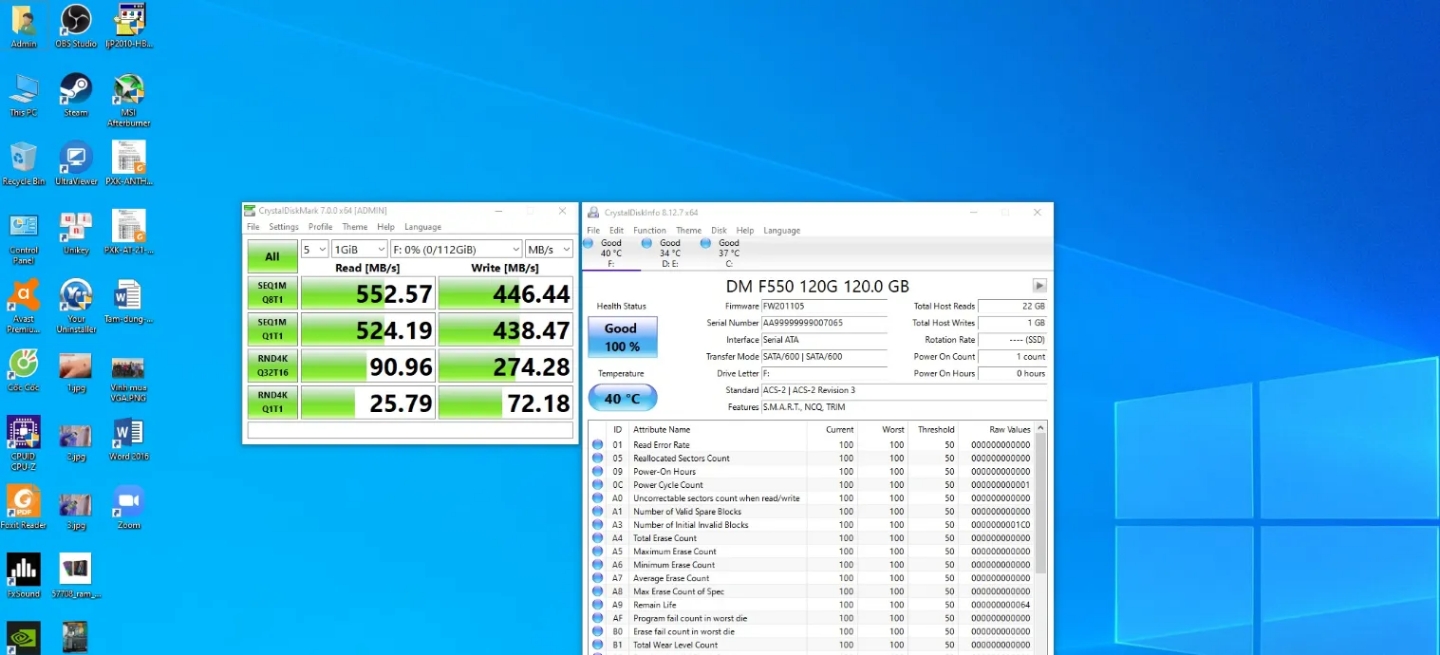
Task: Select Reallocated Sectors Count row
Action: [x=811, y=458]
